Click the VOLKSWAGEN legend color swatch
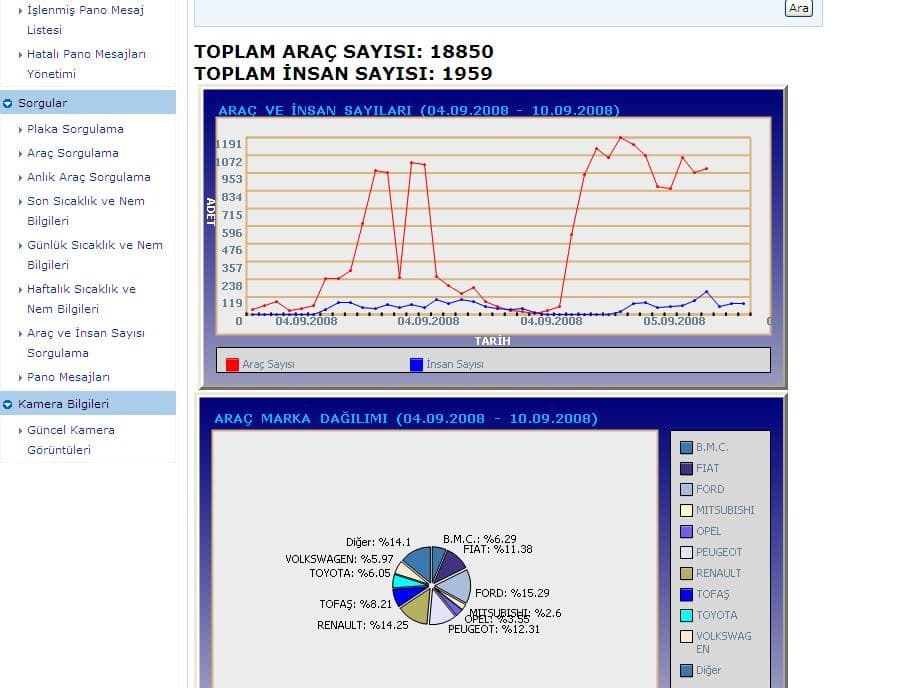 tap(686, 636)
